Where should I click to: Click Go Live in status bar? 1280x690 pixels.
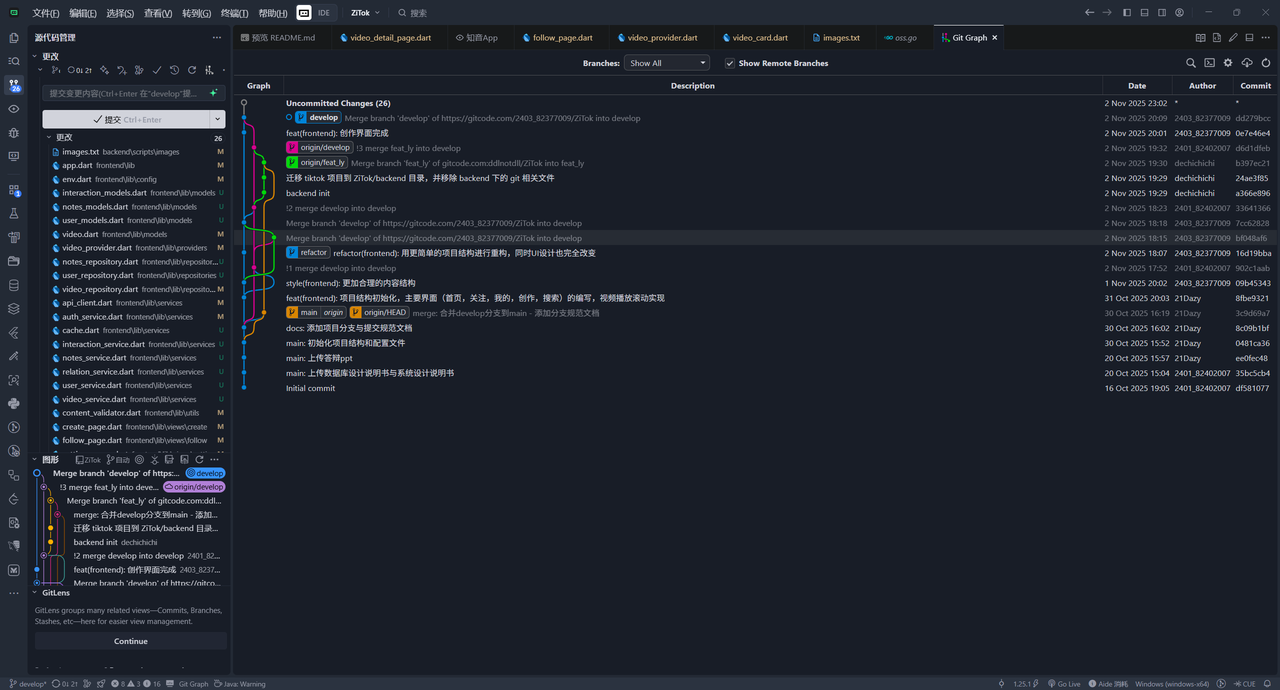1063,684
